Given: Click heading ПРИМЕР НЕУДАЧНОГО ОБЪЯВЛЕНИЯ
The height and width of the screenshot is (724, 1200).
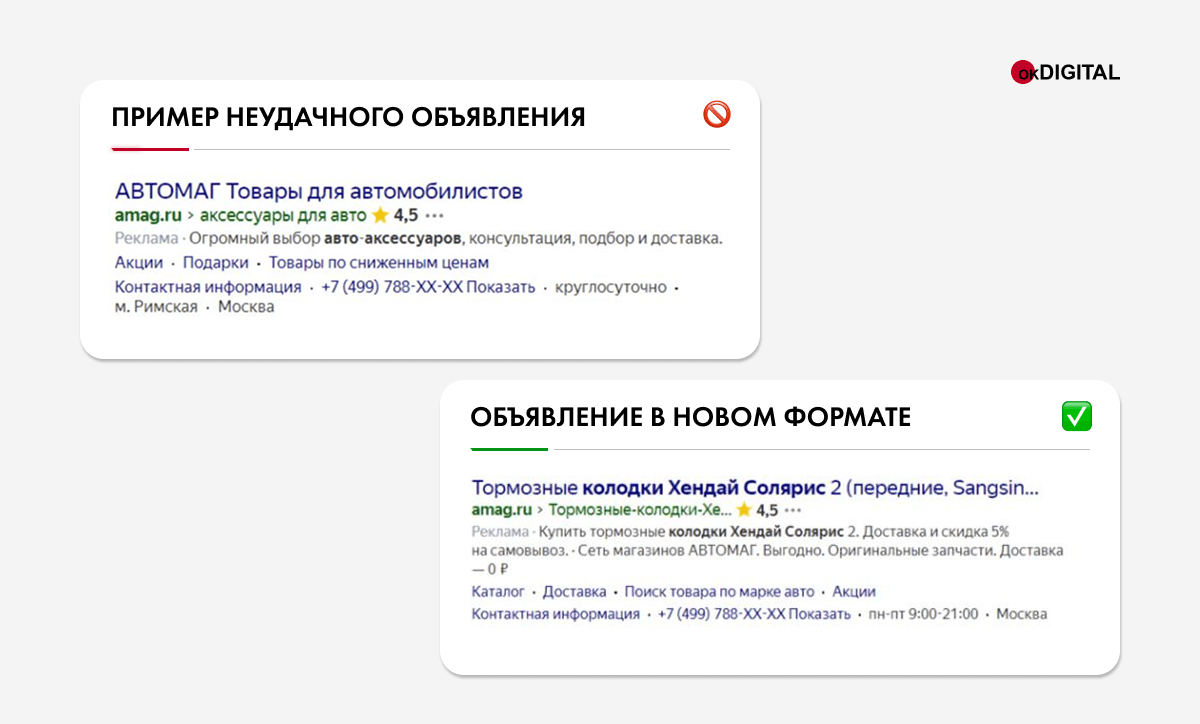Looking at the screenshot, I should [x=349, y=117].
